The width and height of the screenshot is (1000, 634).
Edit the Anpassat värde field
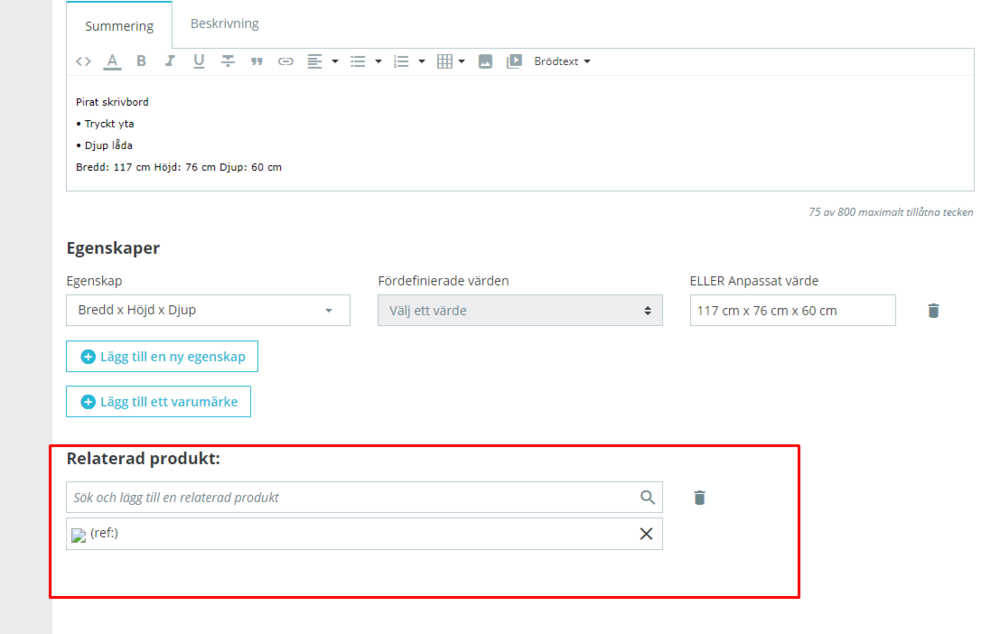click(x=792, y=311)
